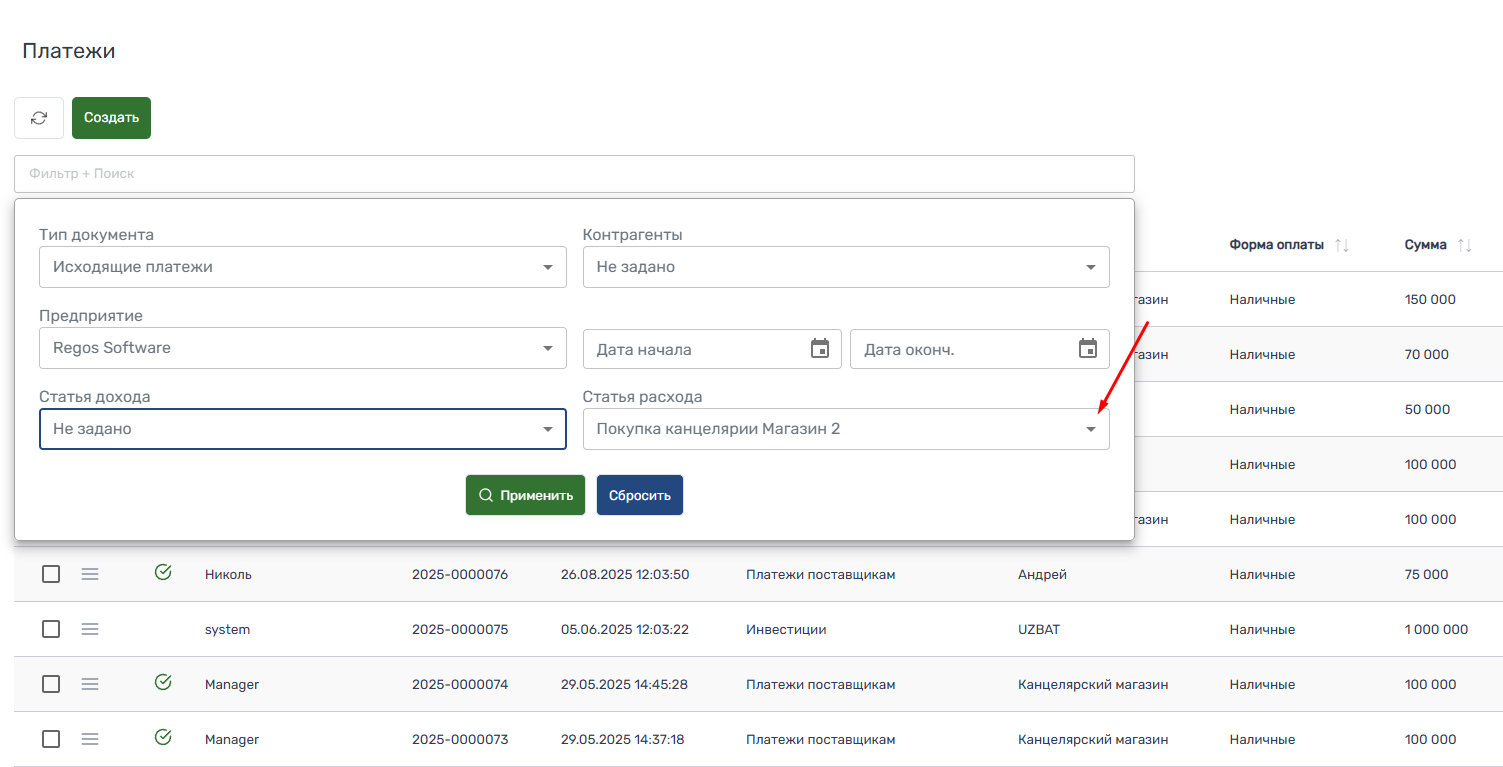
Task: Open the start date calendar icon
Action: pyautogui.click(x=820, y=349)
